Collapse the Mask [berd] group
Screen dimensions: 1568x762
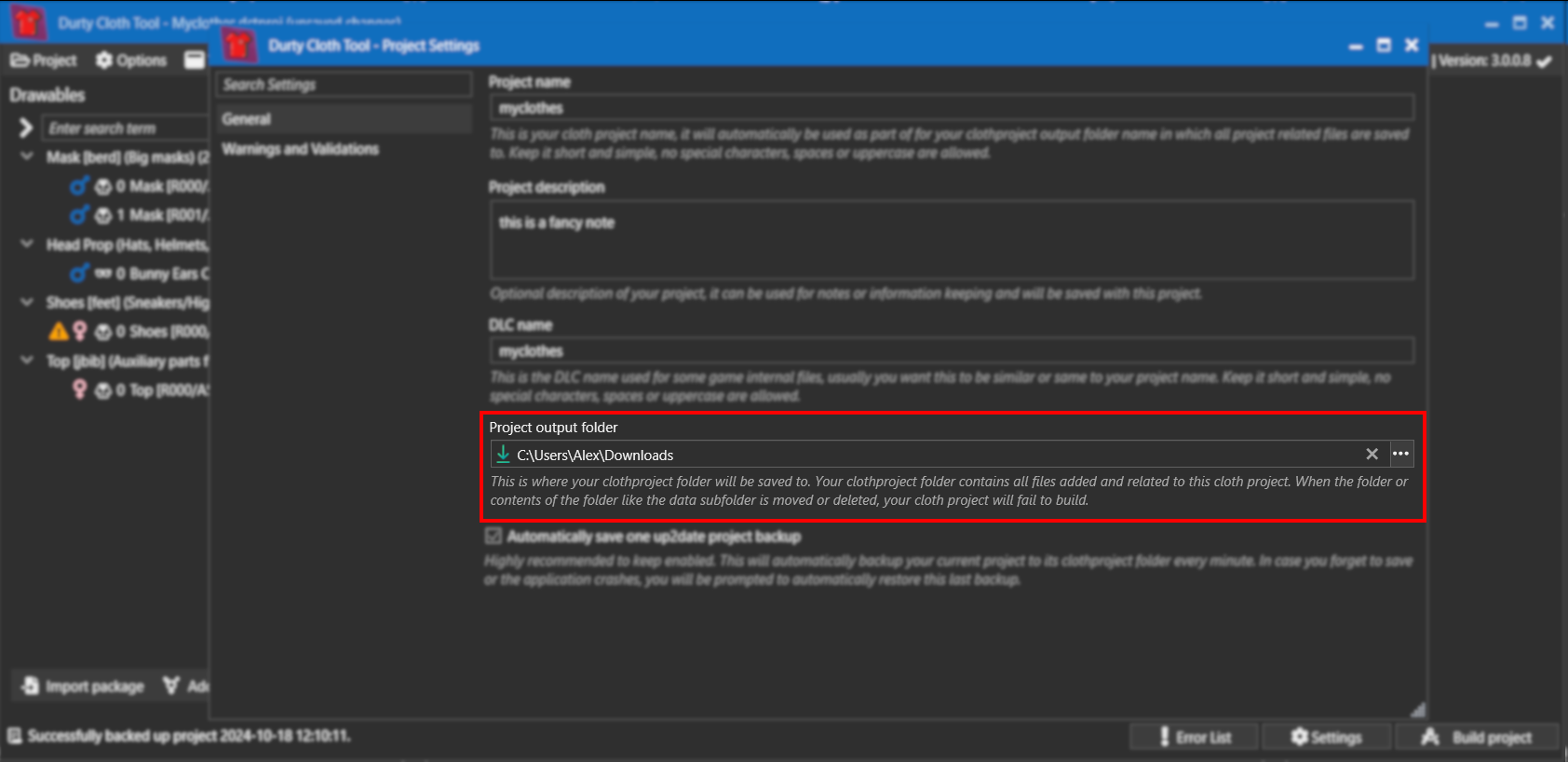click(x=27, y=156)
